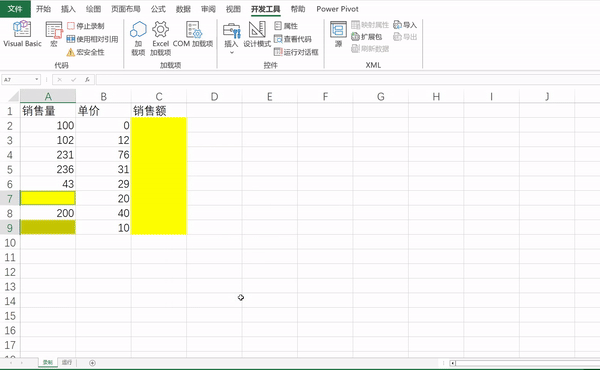Click inside the formula bar
Screen dimensions: 600x370
348,80
